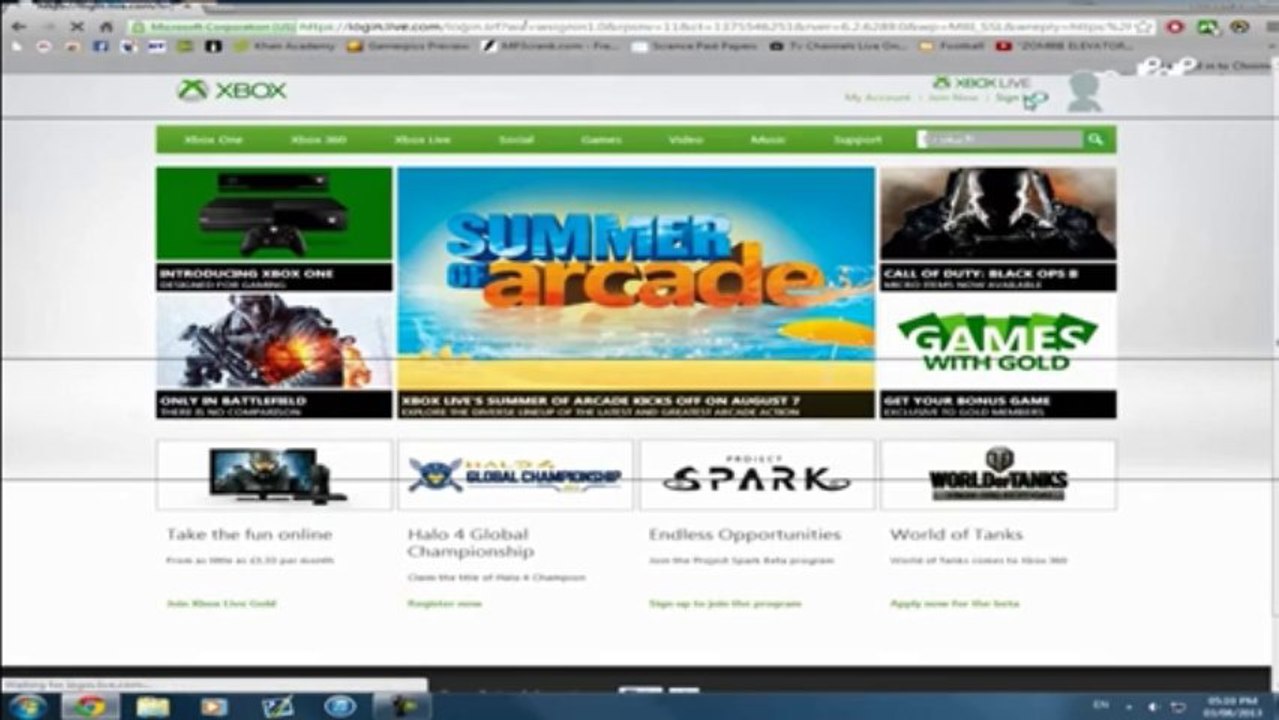Open the Video nav menu
The image size is (1279, 720).
click(686, 140)
